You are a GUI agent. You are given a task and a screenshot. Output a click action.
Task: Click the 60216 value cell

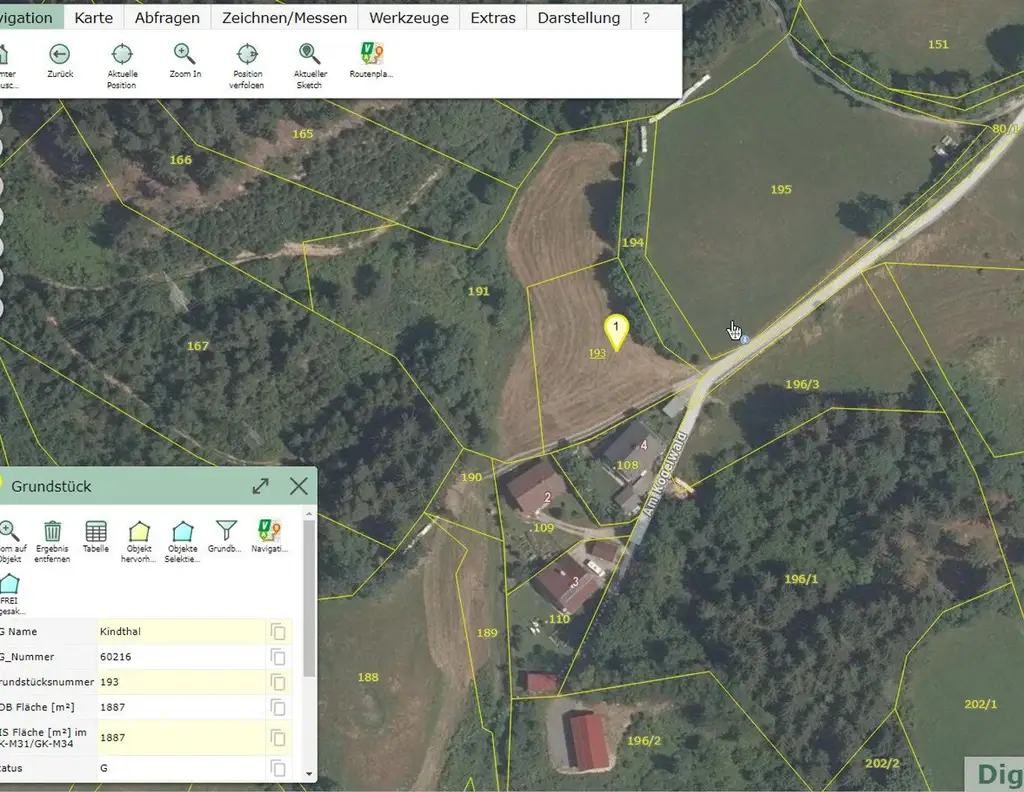tap(181, 657)
